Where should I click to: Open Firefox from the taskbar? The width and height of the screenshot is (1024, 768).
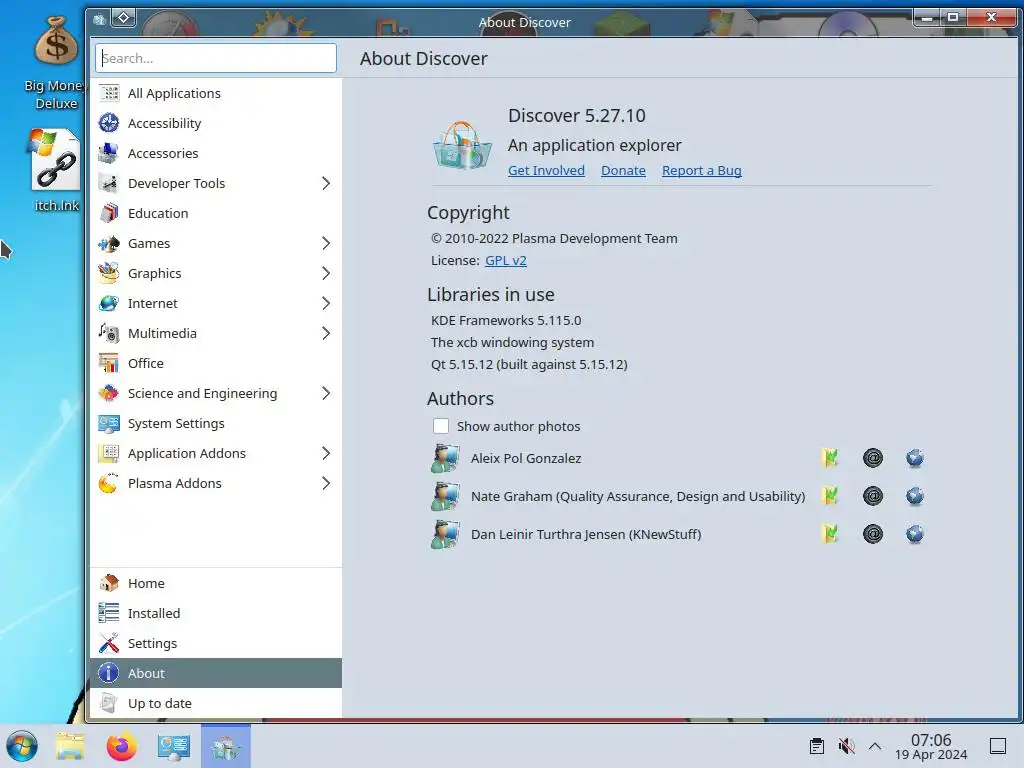pos(121,746)
